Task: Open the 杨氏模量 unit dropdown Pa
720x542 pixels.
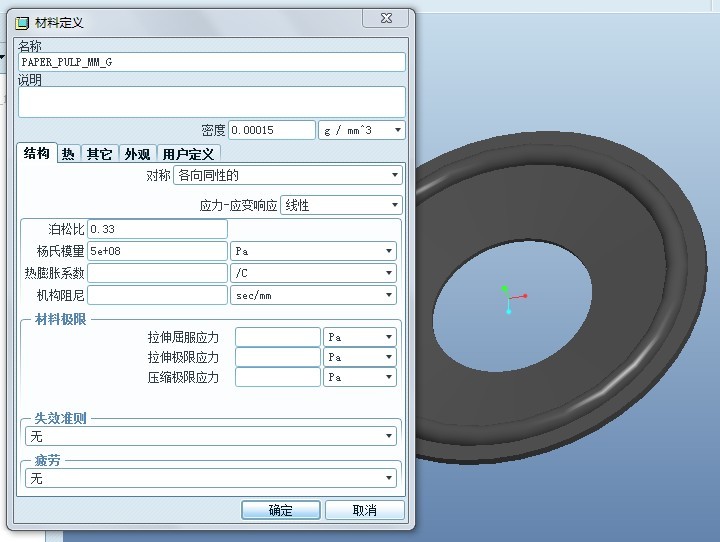Action: (313, 251)
